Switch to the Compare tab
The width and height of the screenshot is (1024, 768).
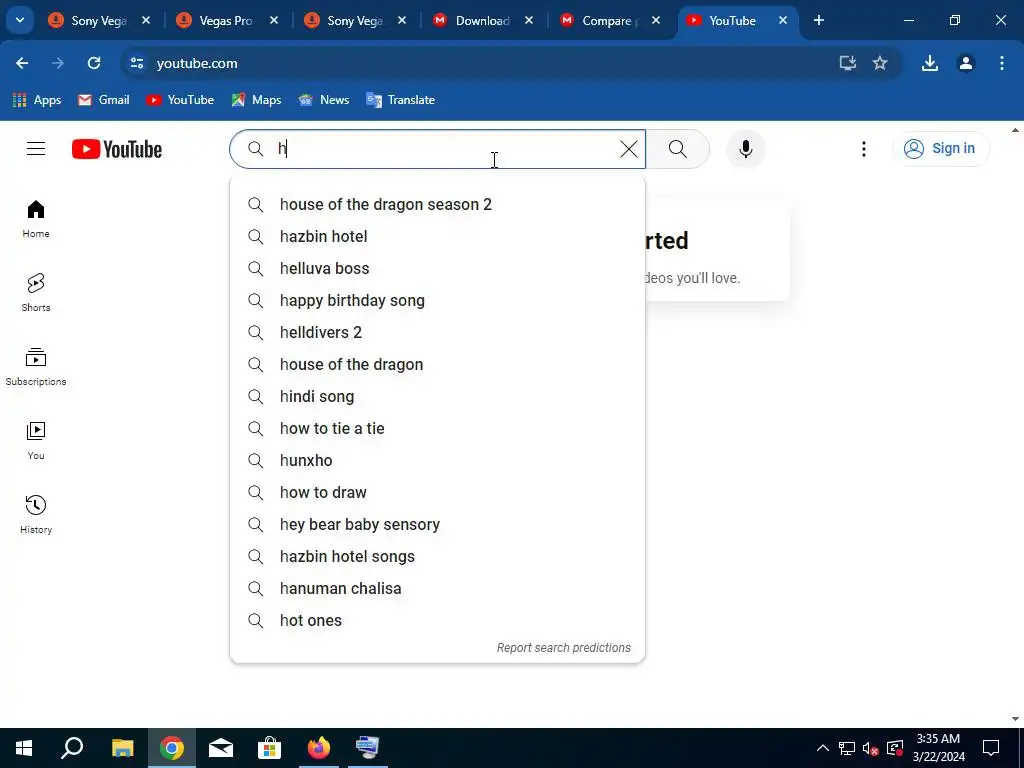pyautogui.click(x=610, y=21)
